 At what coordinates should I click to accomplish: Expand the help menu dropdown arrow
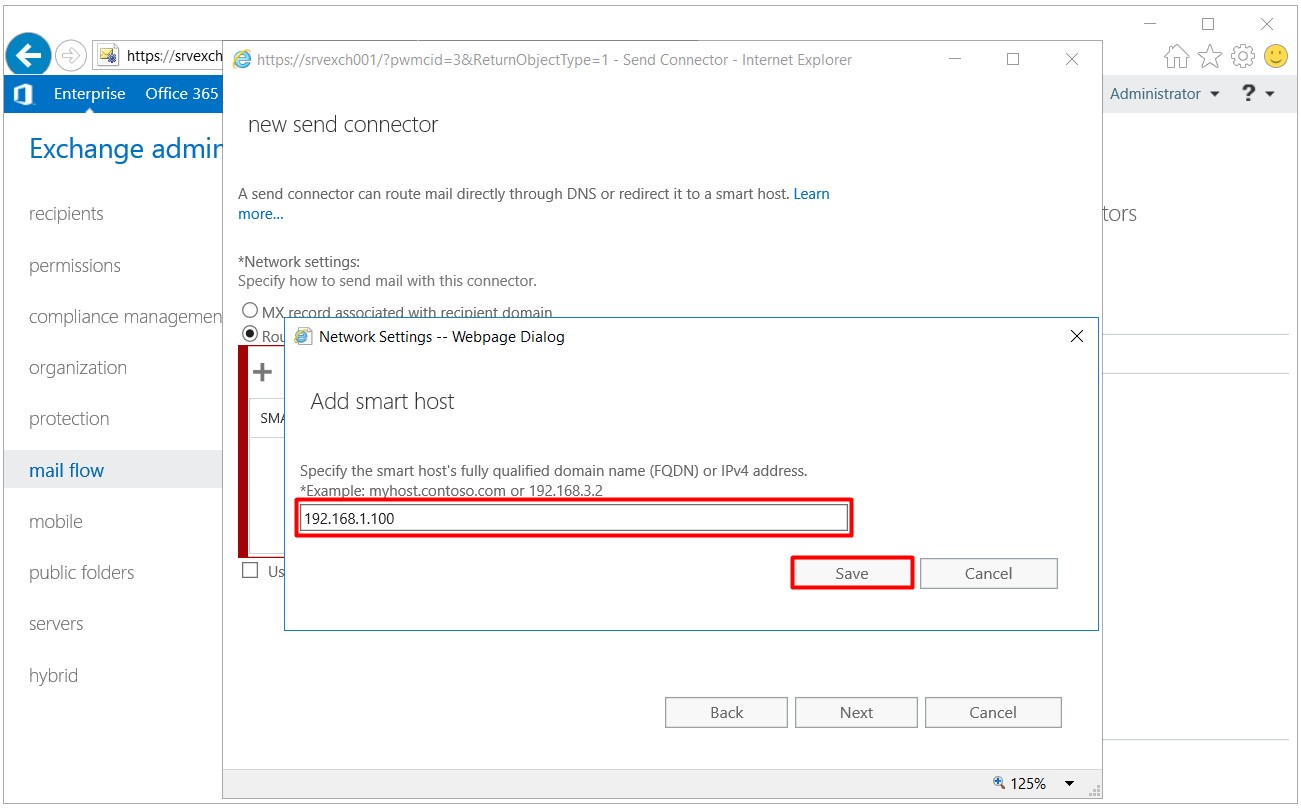coord(1270,94)
